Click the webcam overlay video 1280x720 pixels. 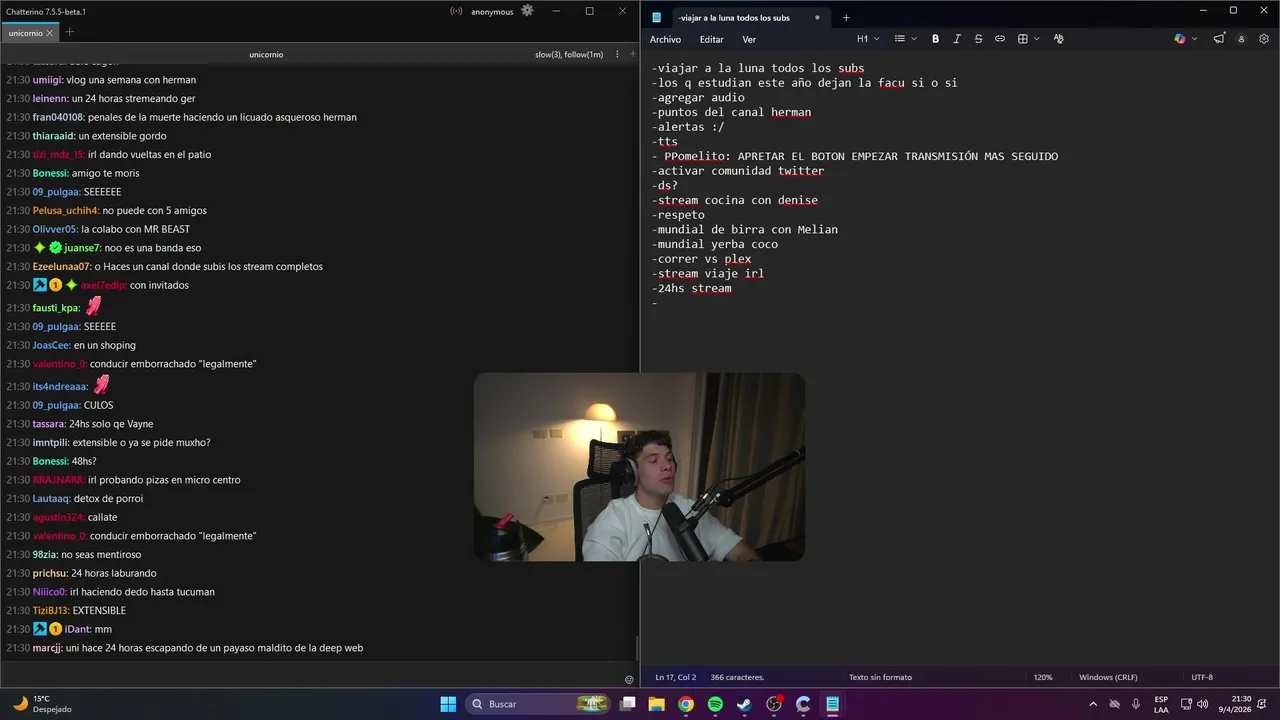point(639,467)
